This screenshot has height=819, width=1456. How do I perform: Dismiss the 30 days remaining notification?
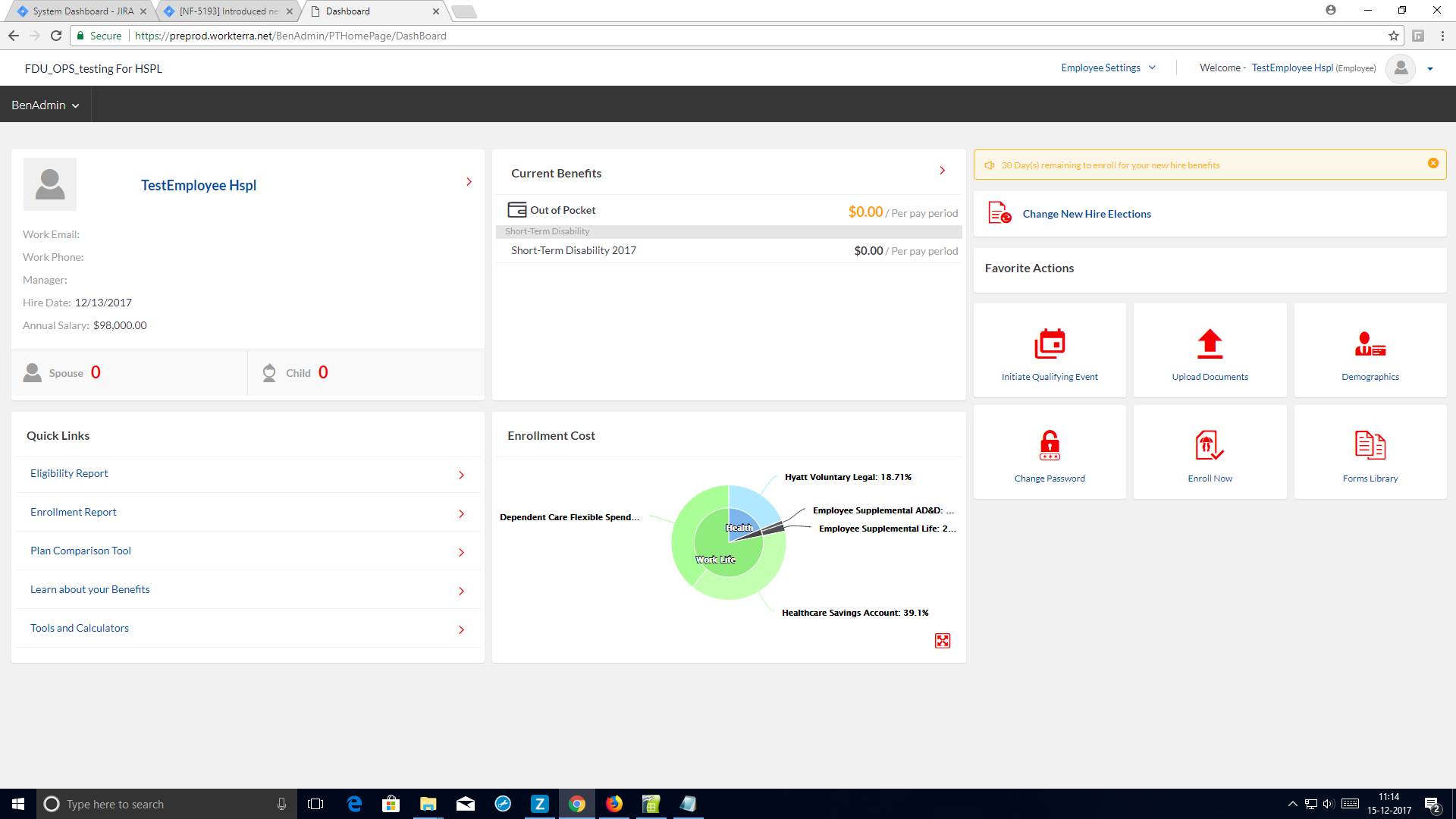pos(1432,163)
